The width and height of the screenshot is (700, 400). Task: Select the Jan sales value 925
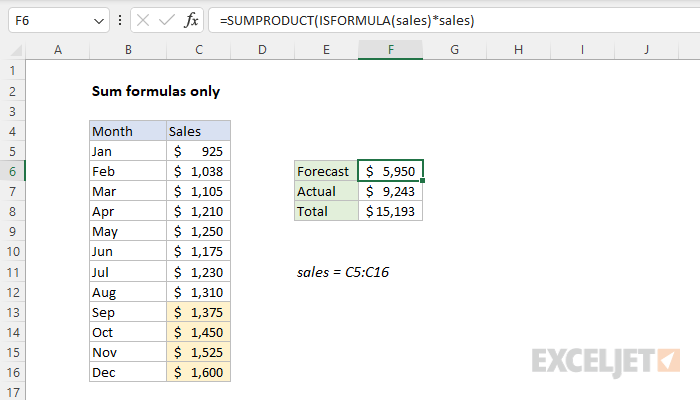tap(199, 151)
